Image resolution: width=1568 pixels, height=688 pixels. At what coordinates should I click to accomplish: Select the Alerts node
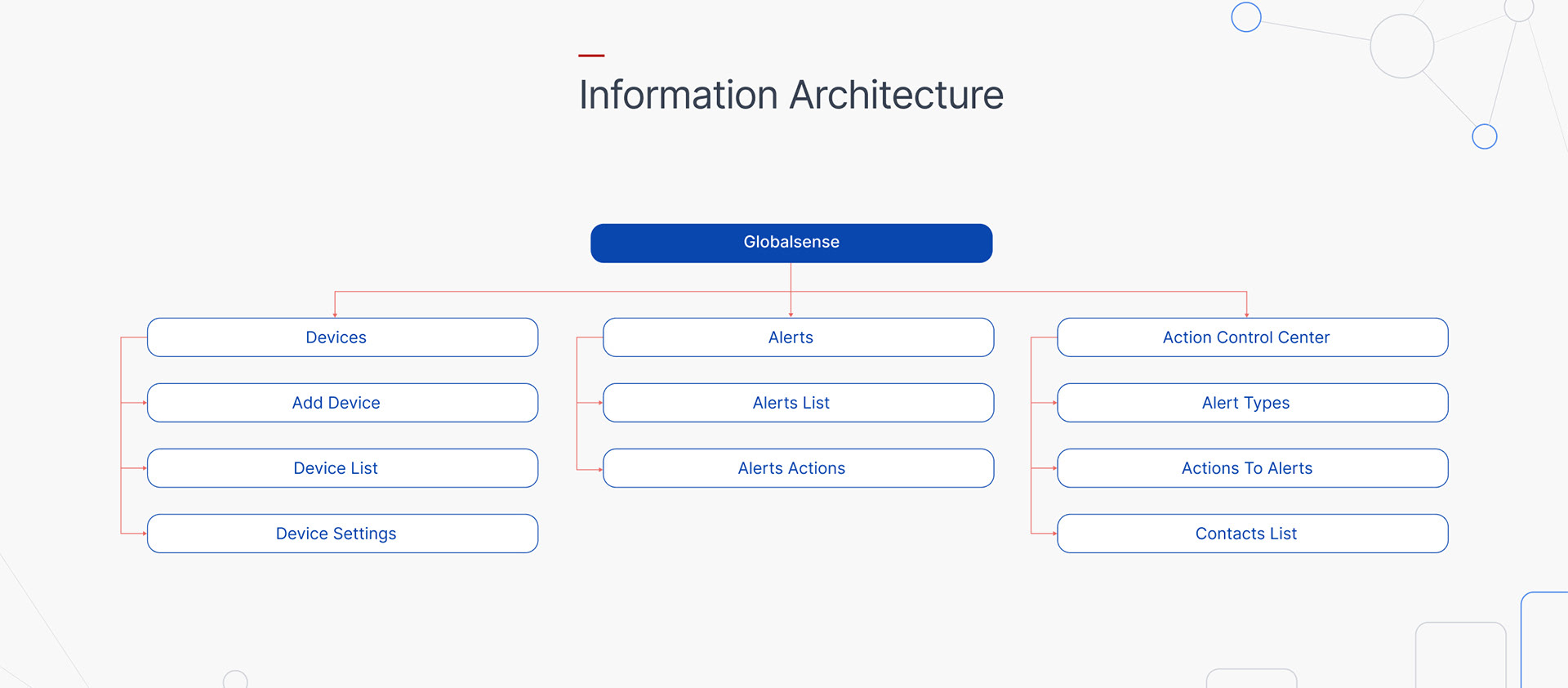tap(798, 337)
